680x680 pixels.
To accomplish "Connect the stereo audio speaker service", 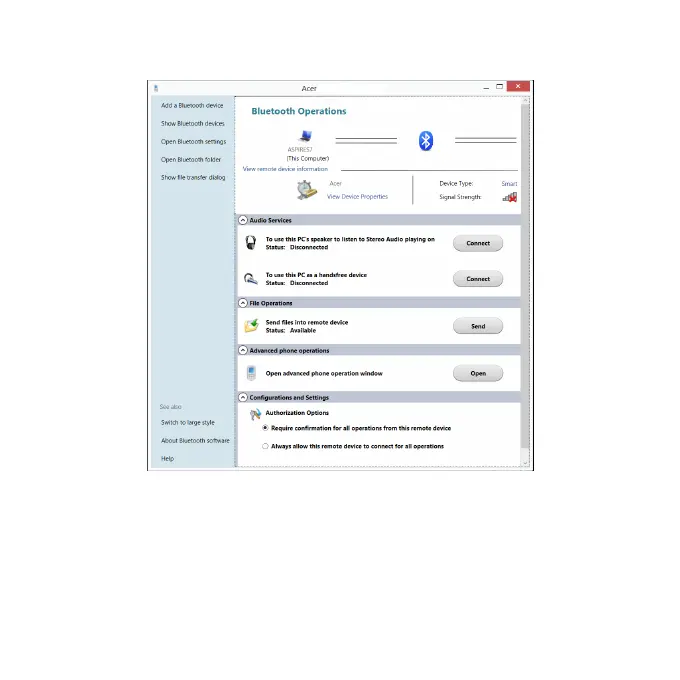I will tap(478, 243).
